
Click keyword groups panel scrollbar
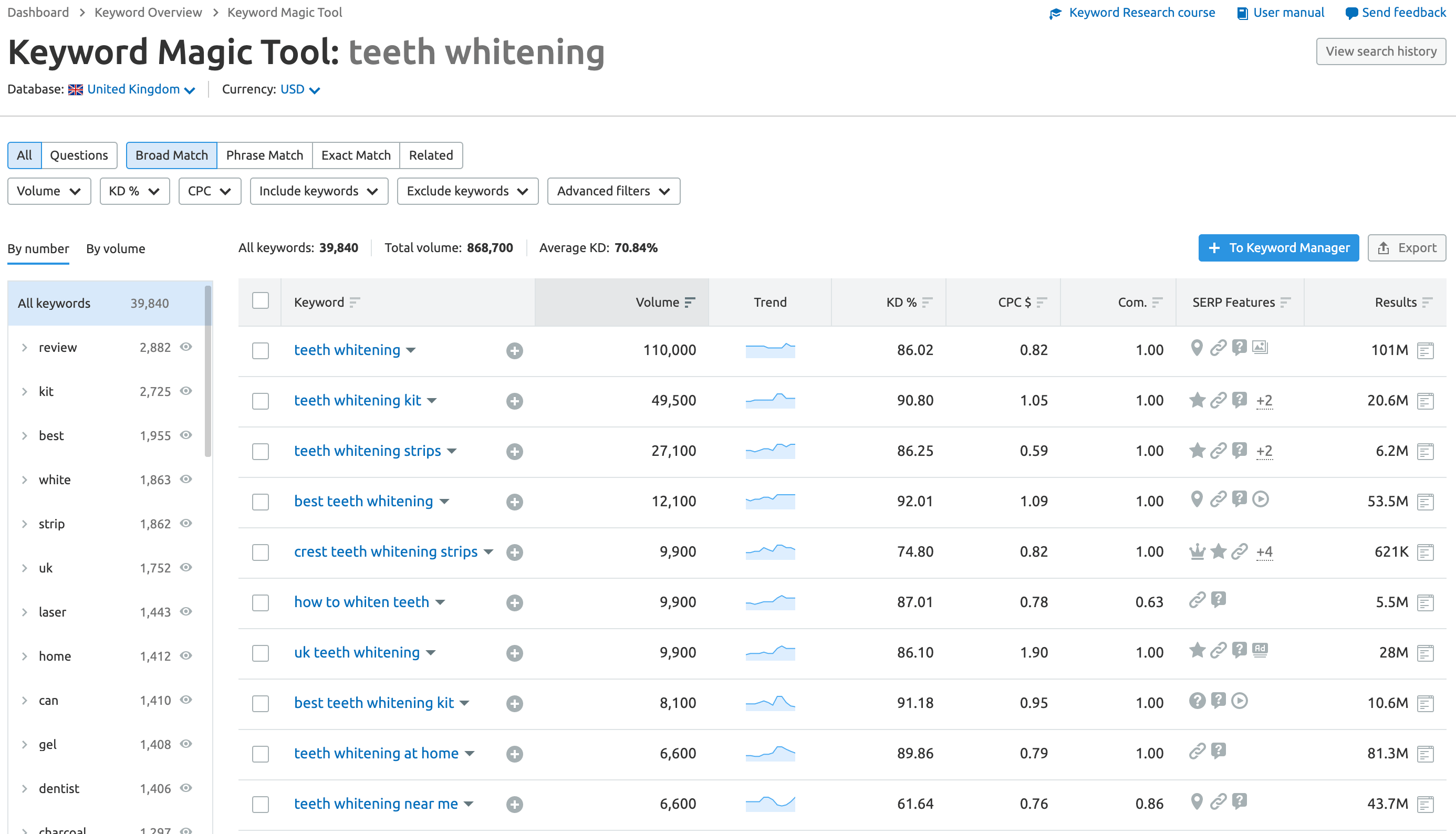pos(208,372)
